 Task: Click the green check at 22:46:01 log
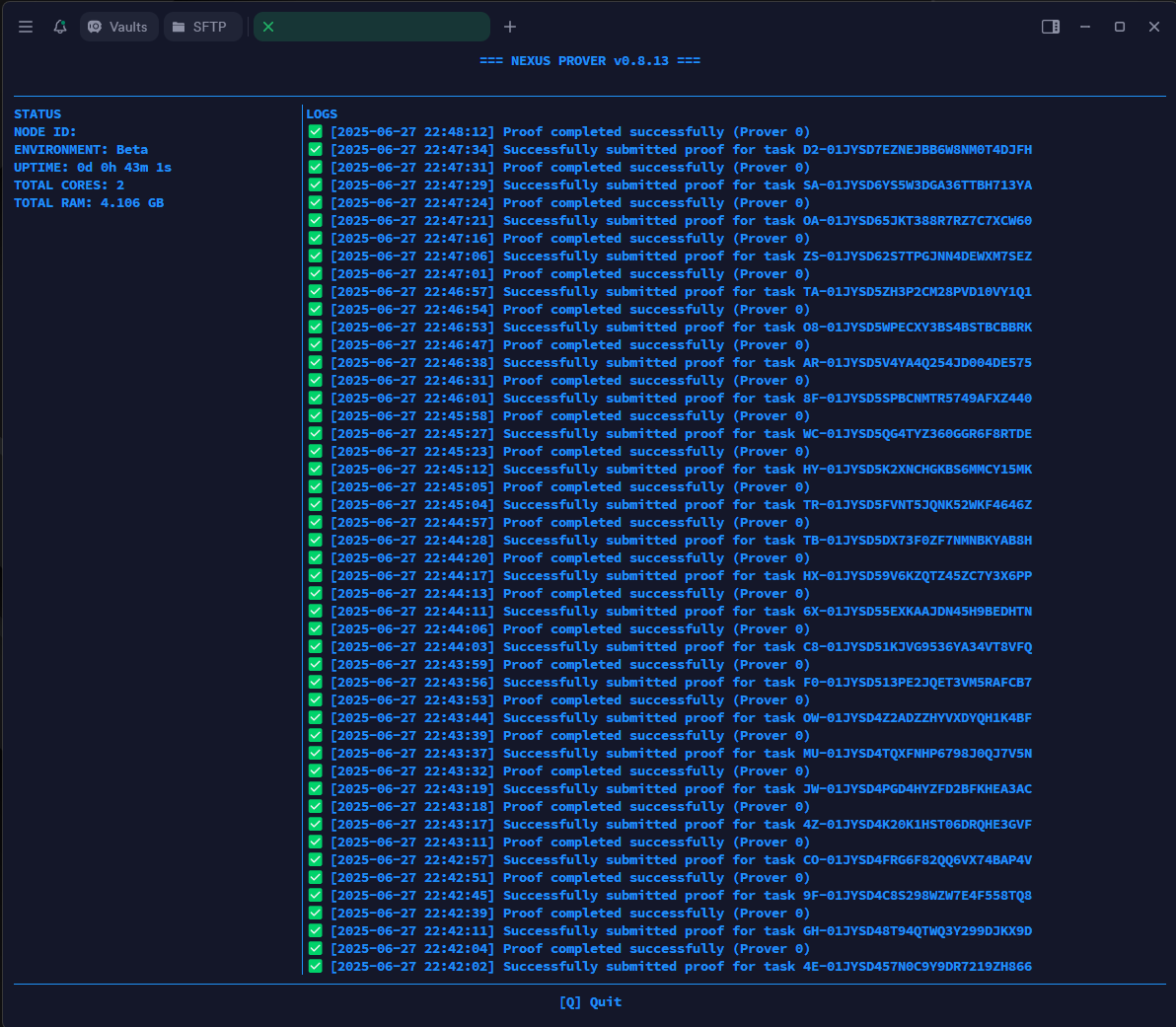point(315,399)
